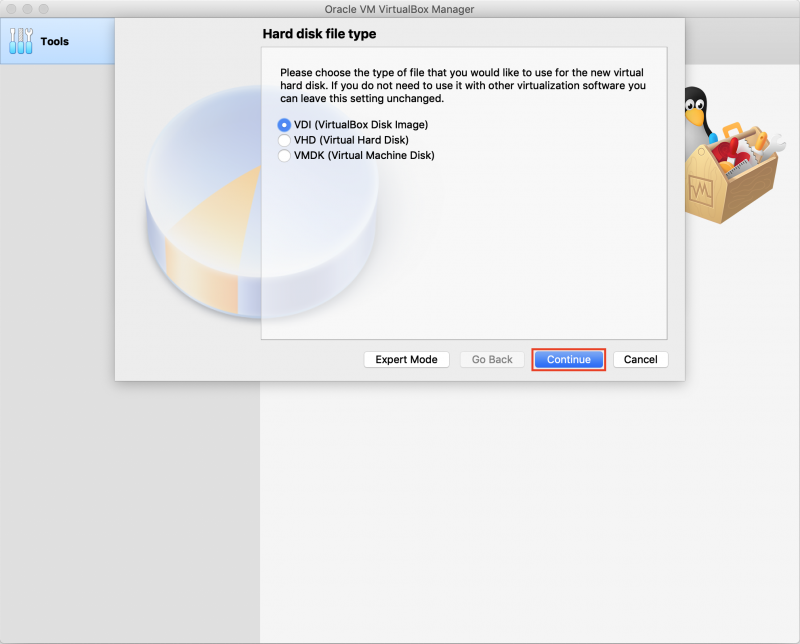Image resolution: width=800 pixels, height=644 pixels.
Task: Click the Oracle VM VirtualBox Manager title bar
Action: [399, 9]
